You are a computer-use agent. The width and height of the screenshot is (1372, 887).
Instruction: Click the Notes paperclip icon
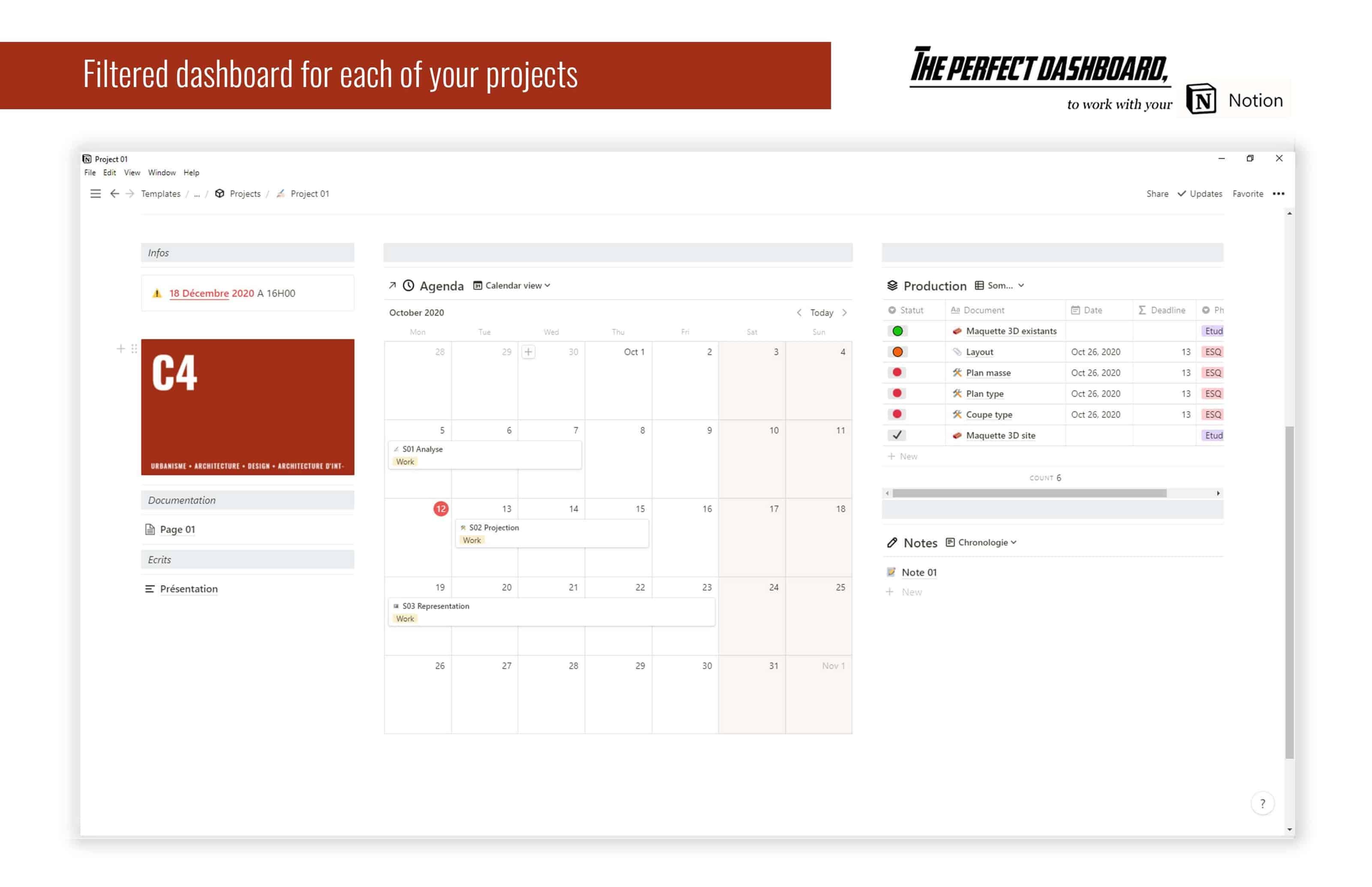click(892, 542)
